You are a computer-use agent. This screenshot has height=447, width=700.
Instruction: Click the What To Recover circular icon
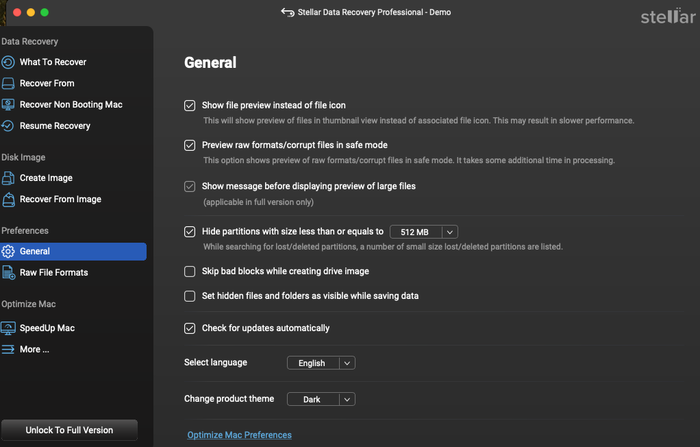pyautogui.click(x=8, y=62)
